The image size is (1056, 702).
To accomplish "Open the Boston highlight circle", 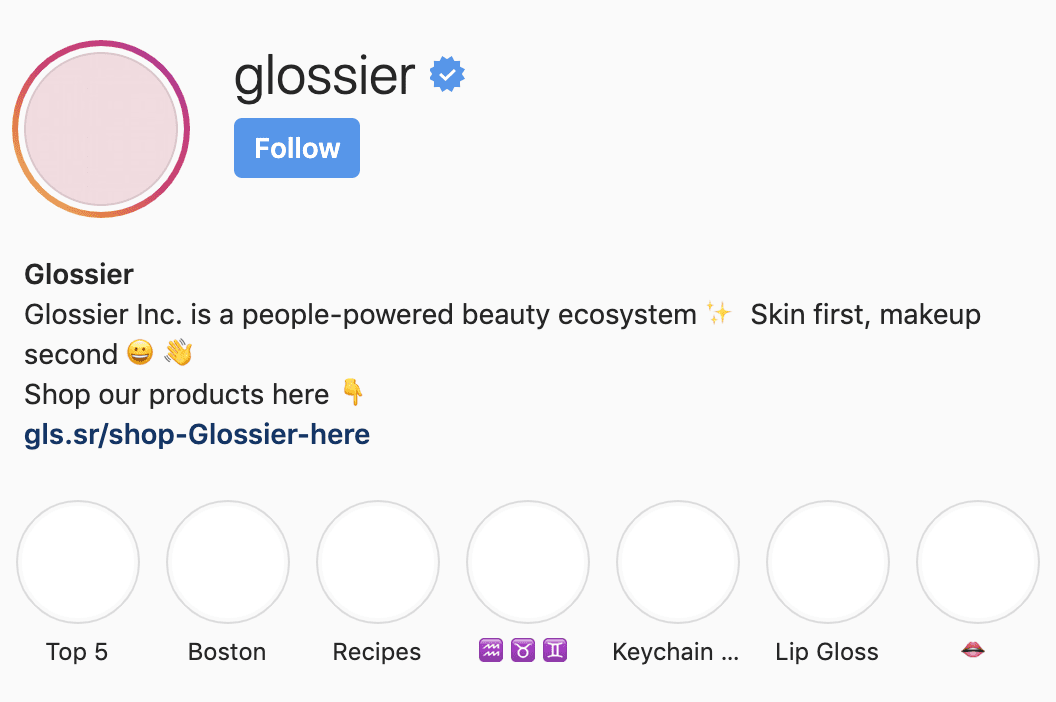I will point(228,561).
